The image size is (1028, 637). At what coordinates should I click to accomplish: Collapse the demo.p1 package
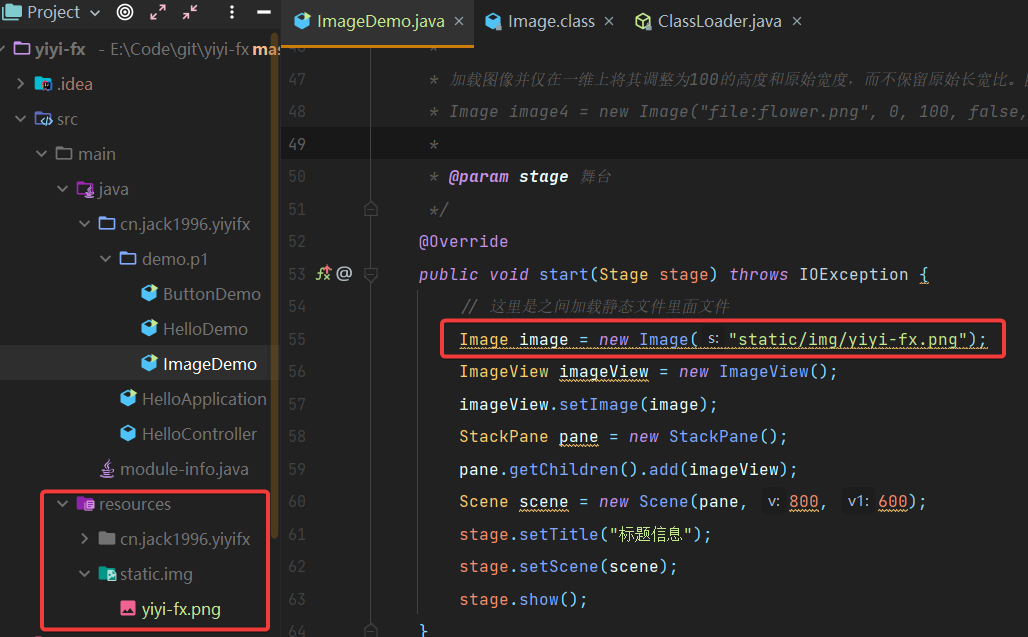pyautogui.click(x=105, y=259)
